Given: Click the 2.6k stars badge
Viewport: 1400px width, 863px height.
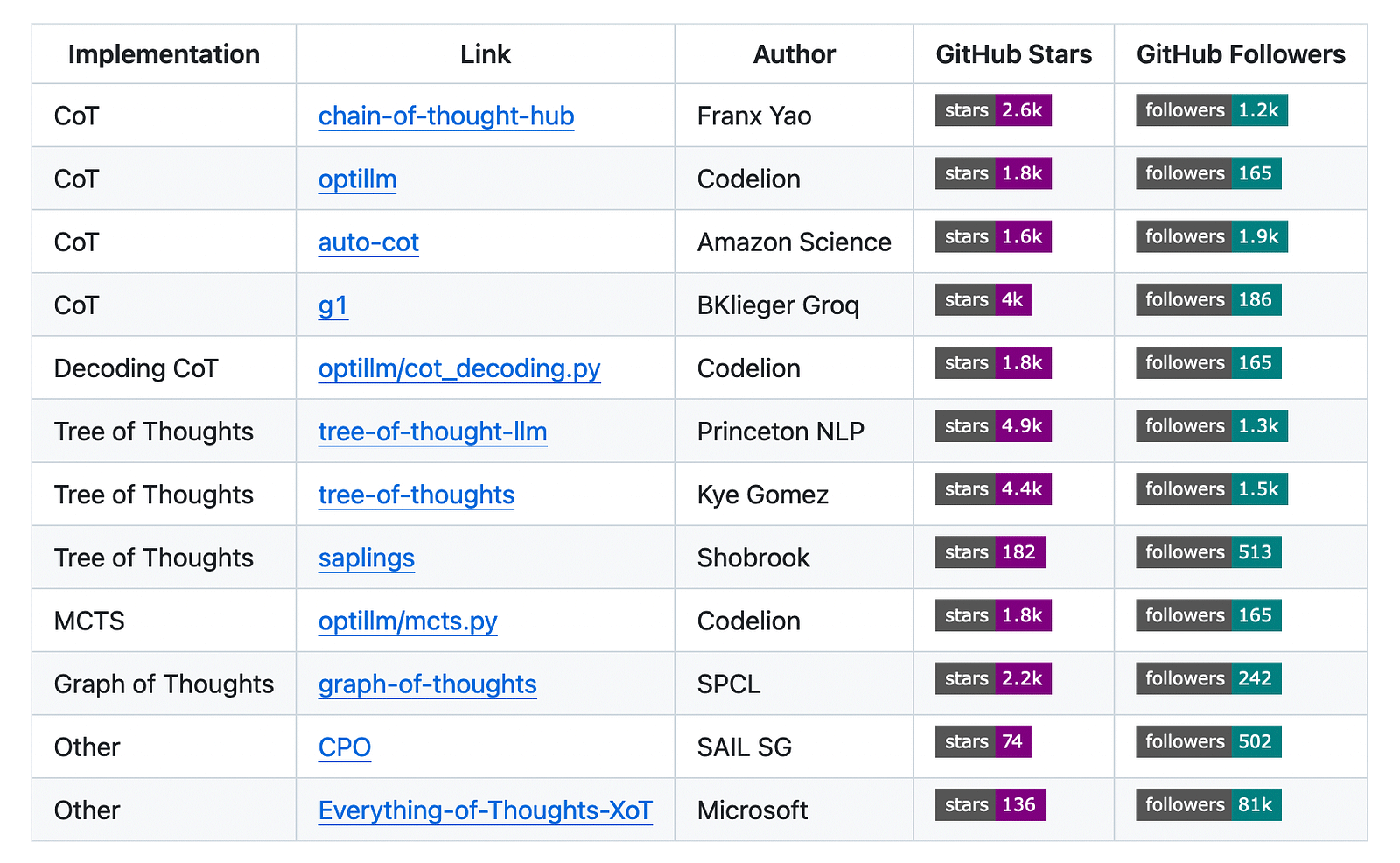Looking at the screenshot, I should (x=993, y=110).
